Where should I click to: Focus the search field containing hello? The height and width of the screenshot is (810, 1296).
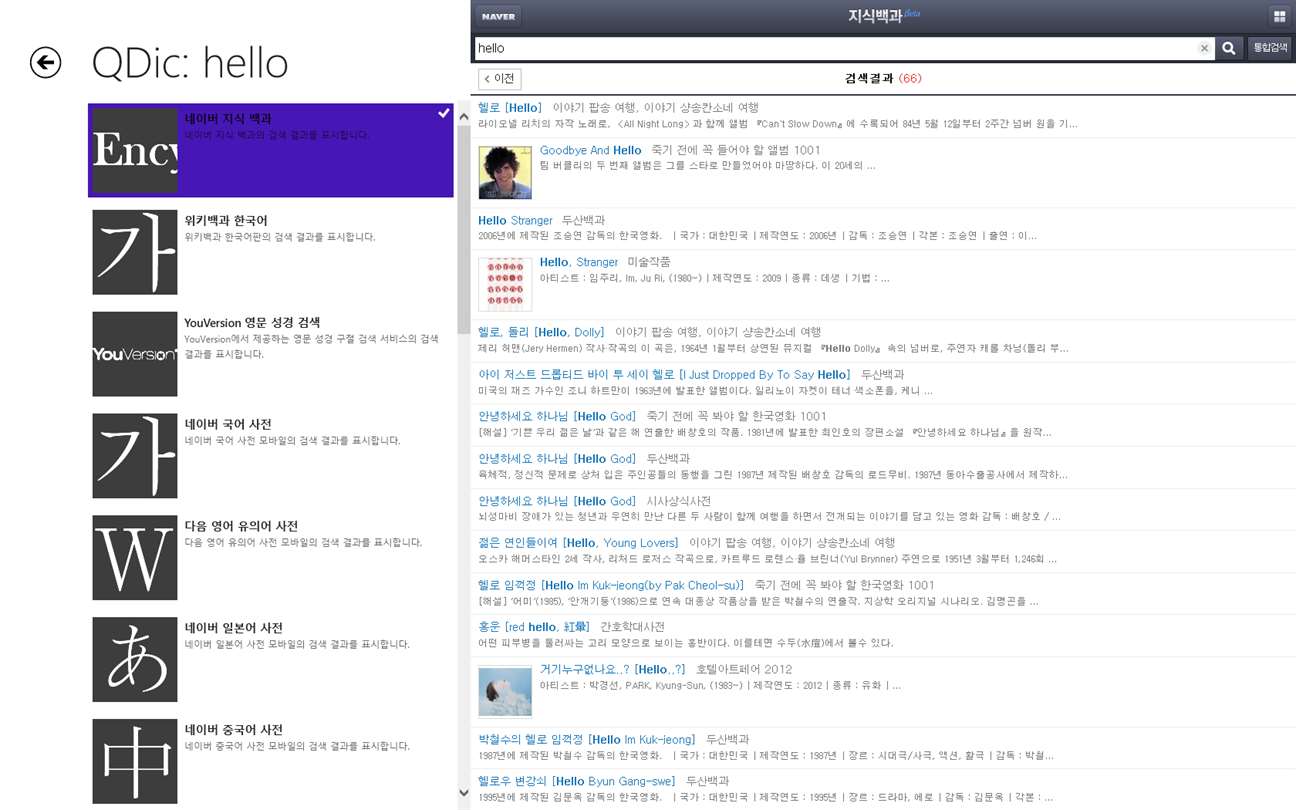point(836,48)
